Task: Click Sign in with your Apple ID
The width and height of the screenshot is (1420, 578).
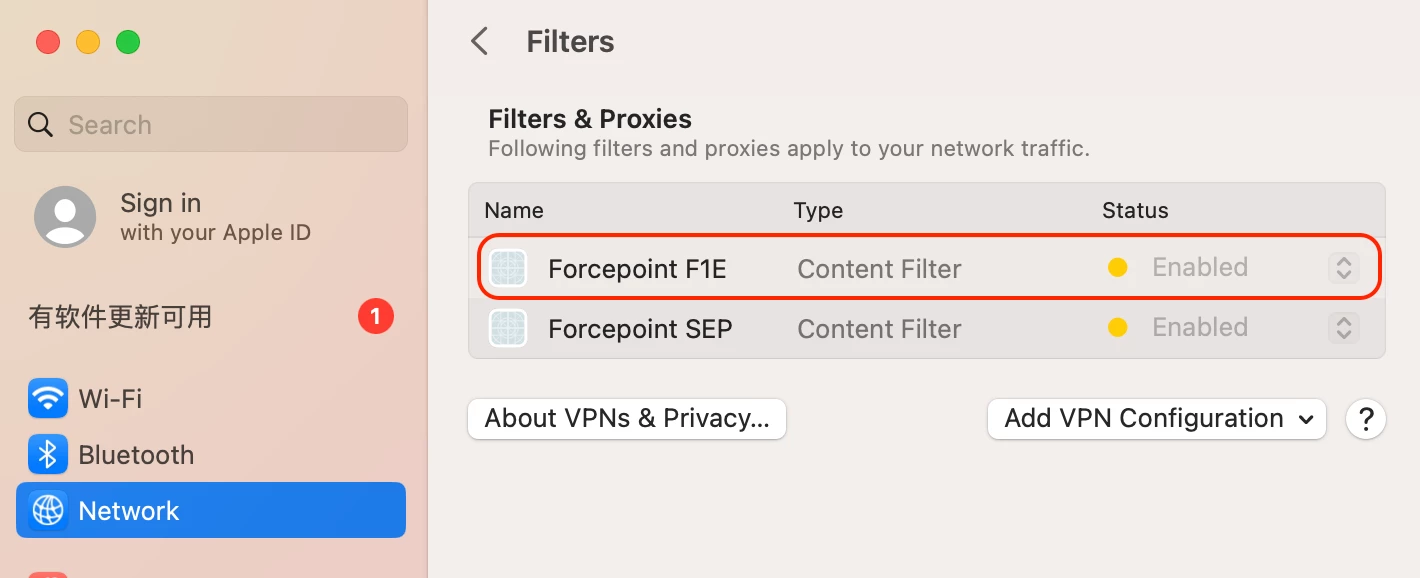Action: [x=215, y=217]
